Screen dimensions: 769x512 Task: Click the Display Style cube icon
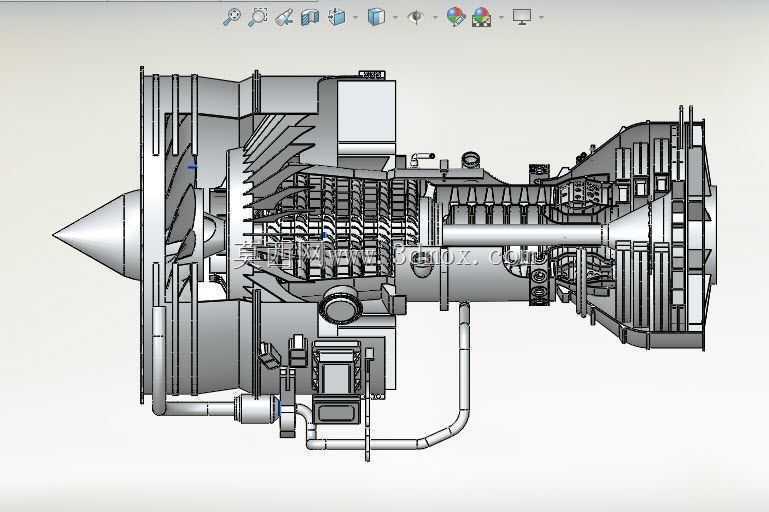pyautogui.click(x=376, y=17)
